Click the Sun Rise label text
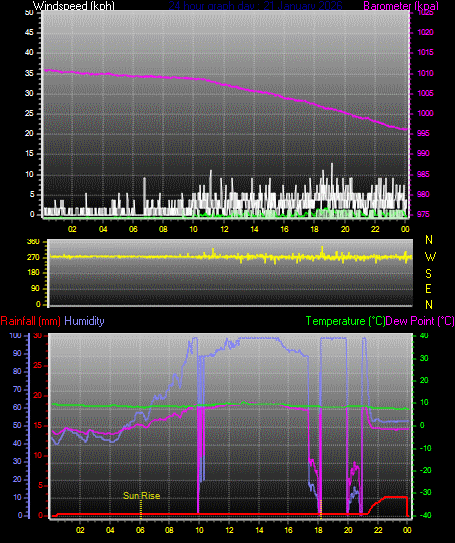The image size is (455, 543). coord(141,496)
